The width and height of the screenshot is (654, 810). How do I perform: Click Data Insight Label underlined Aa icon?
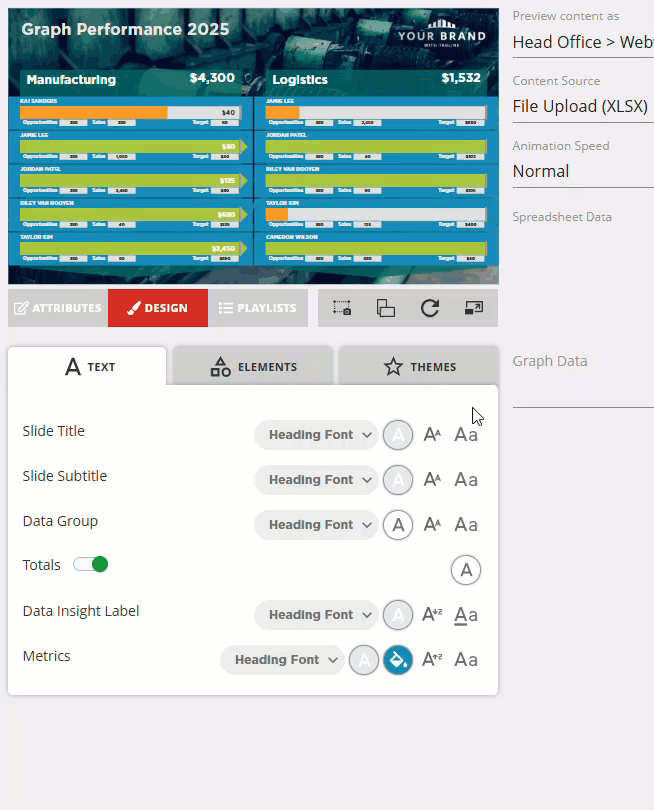tap(466, 615)
